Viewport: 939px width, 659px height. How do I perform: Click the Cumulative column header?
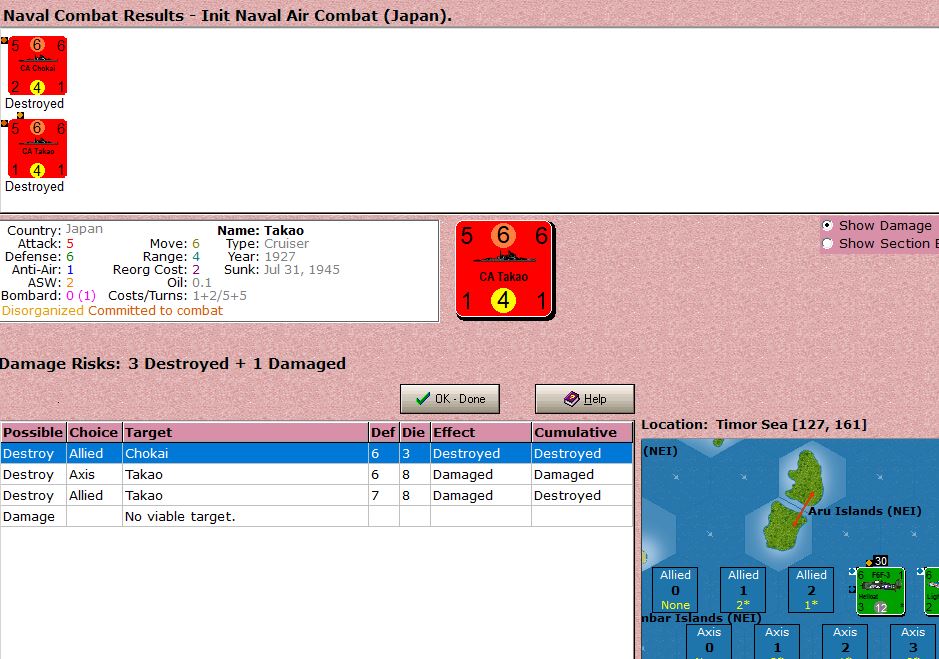pyautogui.click(x=581, y=433)
